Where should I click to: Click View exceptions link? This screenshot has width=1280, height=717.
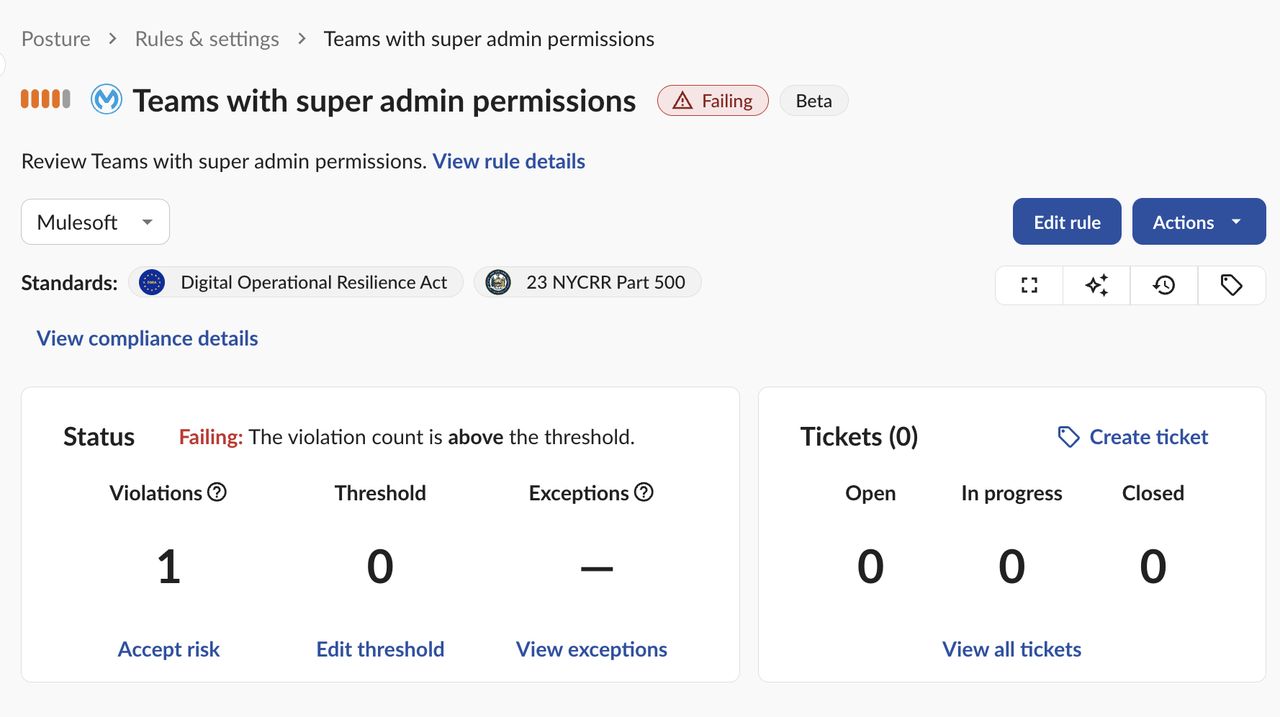tap(592, 649)
